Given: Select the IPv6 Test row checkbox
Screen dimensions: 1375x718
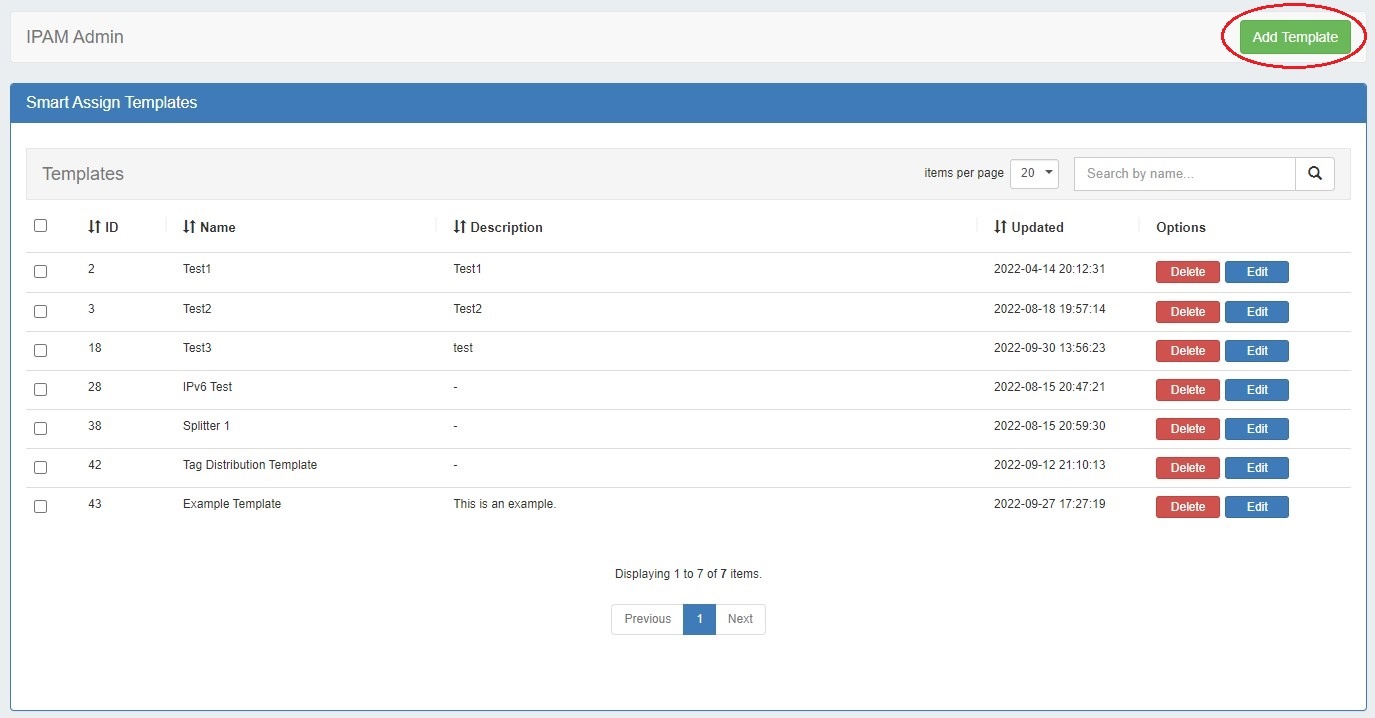Looking at the screenshot, I should (40, 389).
